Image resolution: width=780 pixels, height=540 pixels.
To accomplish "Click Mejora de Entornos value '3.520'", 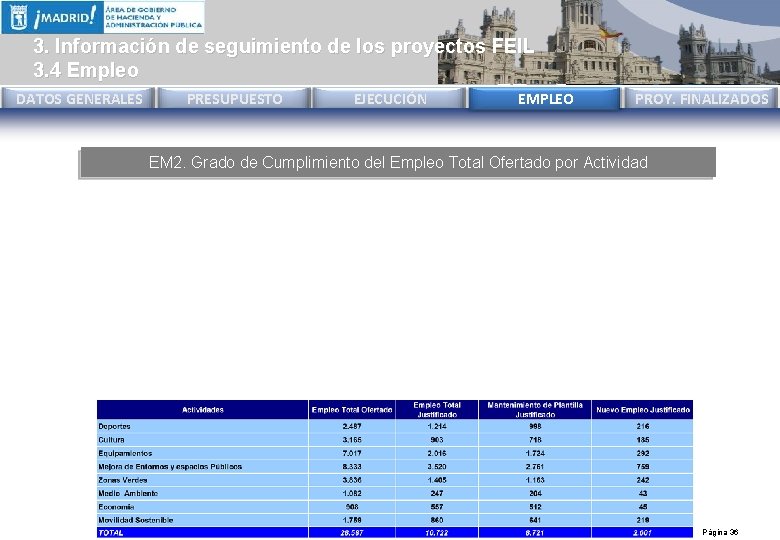I will 437,466.
